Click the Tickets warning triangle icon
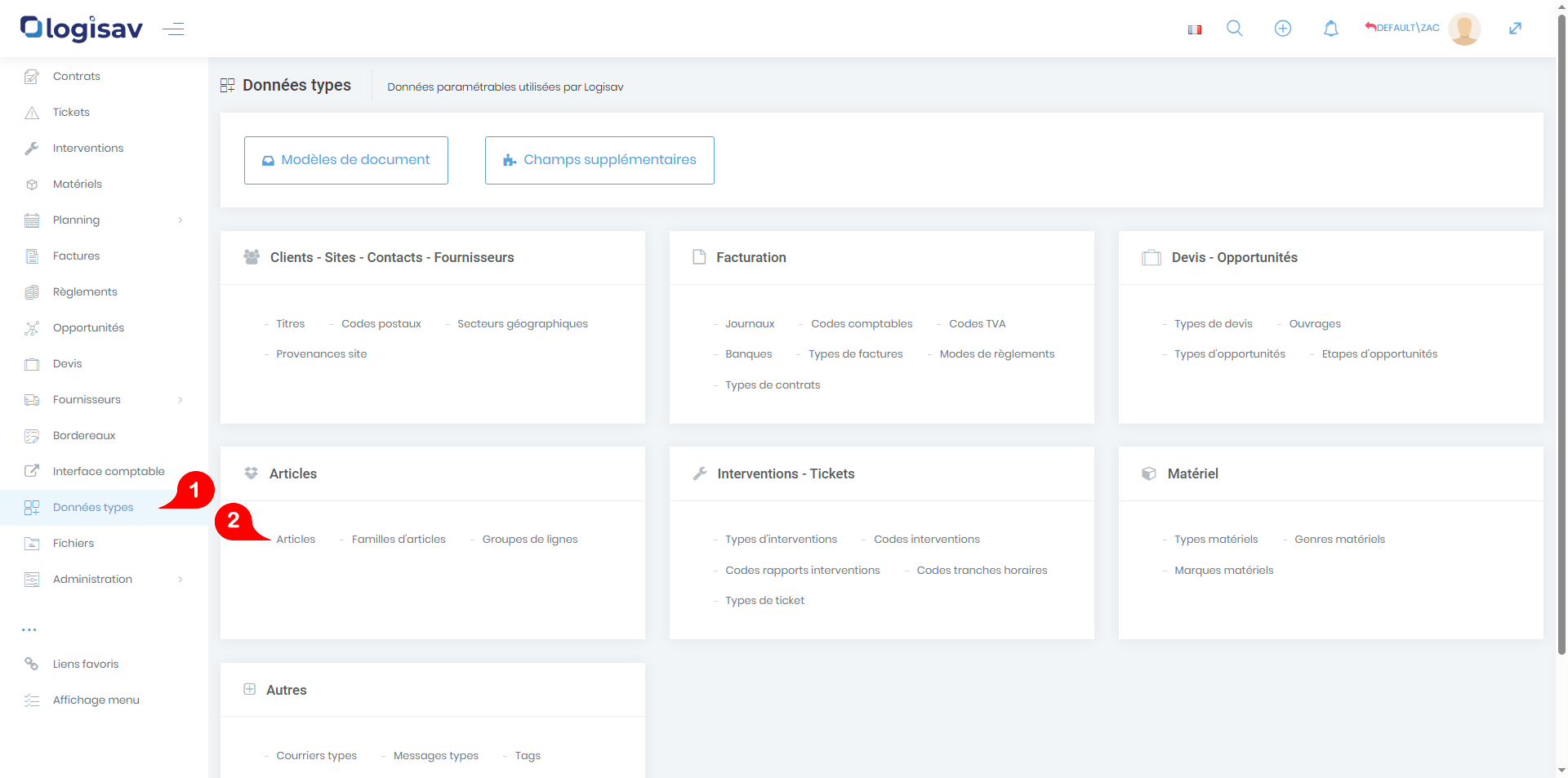 (32, 113)
